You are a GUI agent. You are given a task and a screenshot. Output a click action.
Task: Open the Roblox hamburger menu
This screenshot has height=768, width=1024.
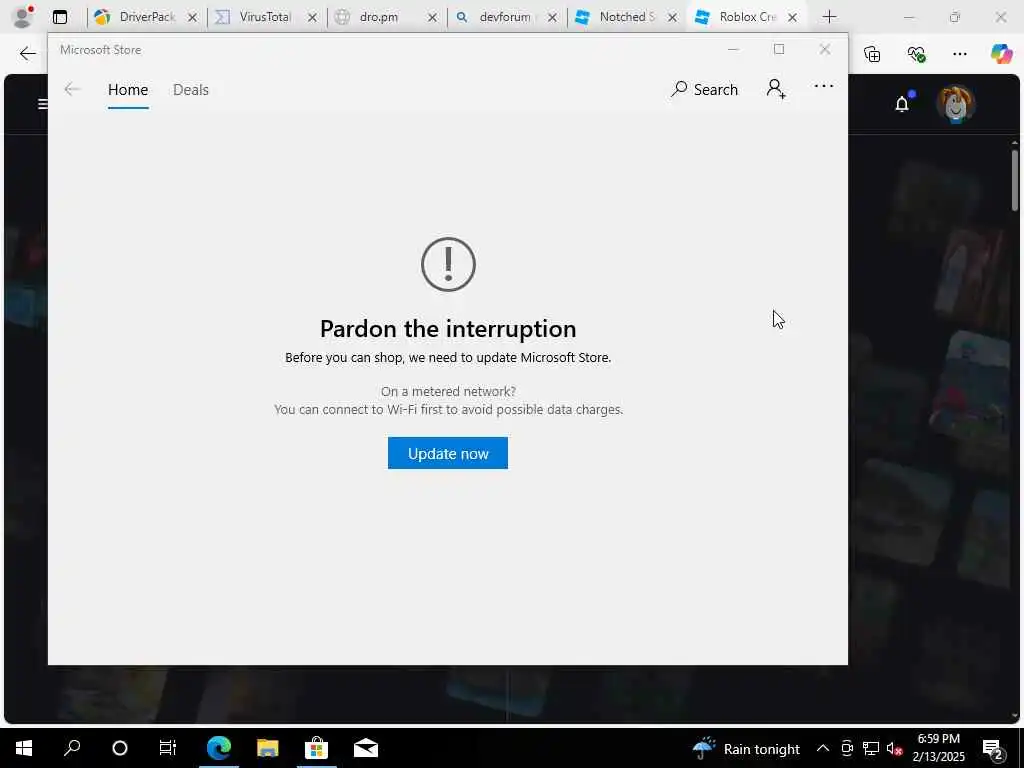click(42, 104)
